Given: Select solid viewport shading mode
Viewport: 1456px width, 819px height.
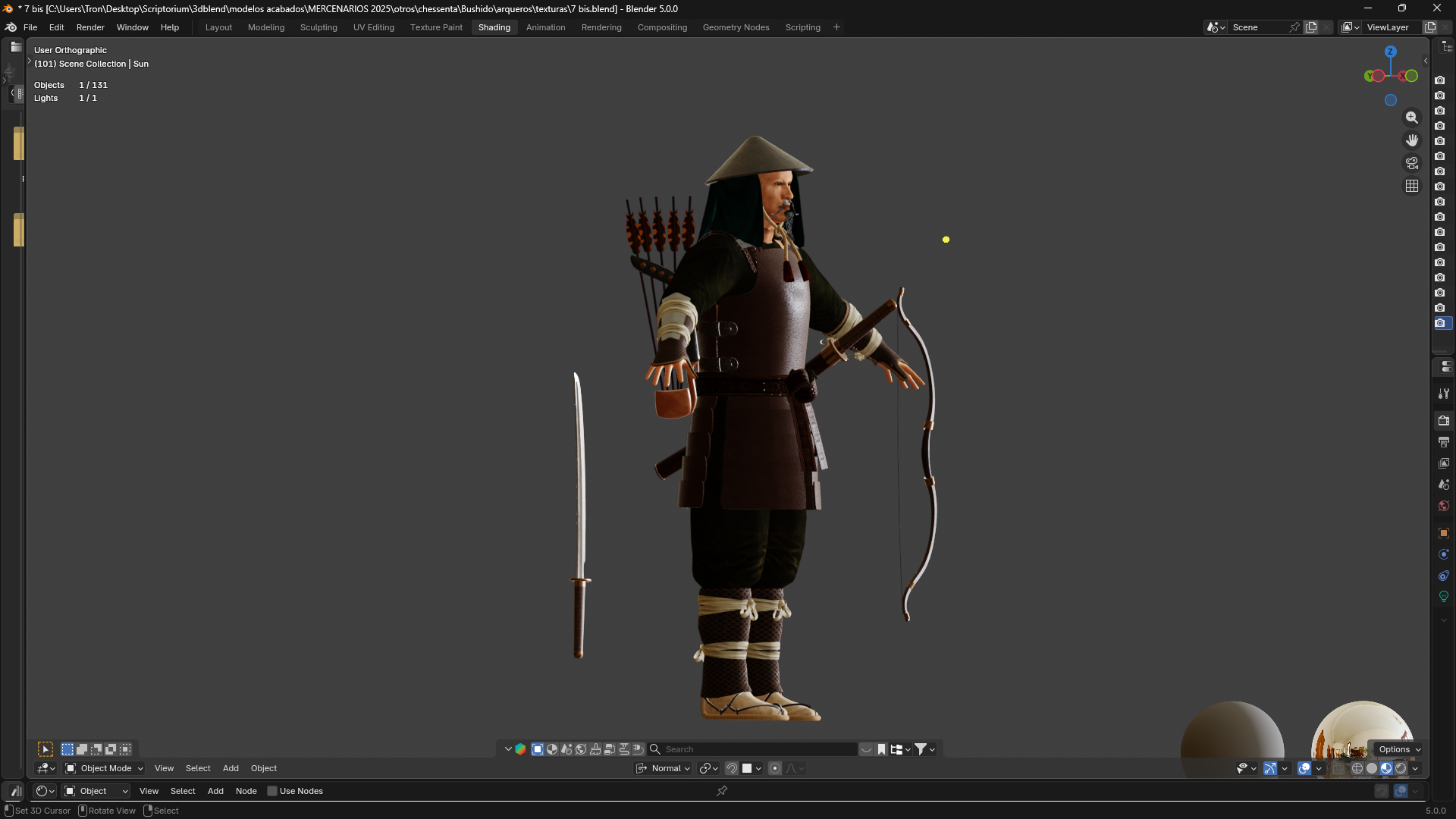Looking at the screenshot, I should tap(1372, 768).
